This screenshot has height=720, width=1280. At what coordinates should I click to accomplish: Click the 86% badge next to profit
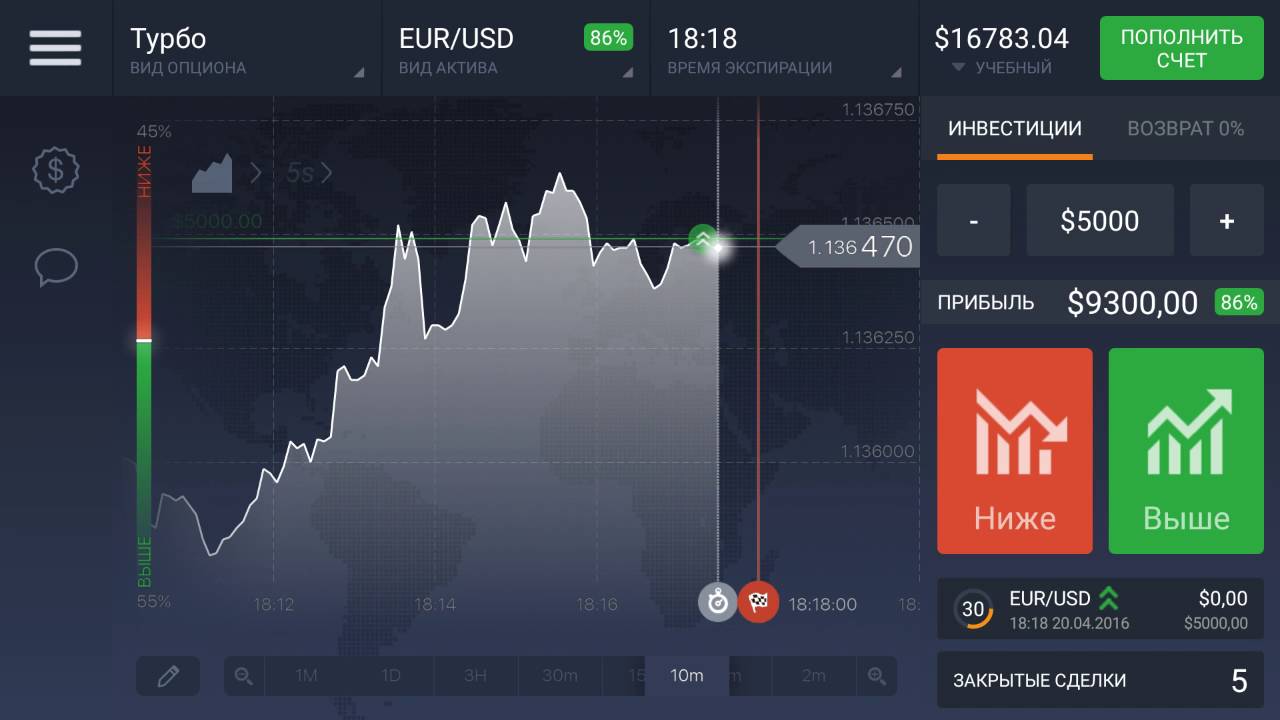pyautogui.click(x=1238, y=302)
